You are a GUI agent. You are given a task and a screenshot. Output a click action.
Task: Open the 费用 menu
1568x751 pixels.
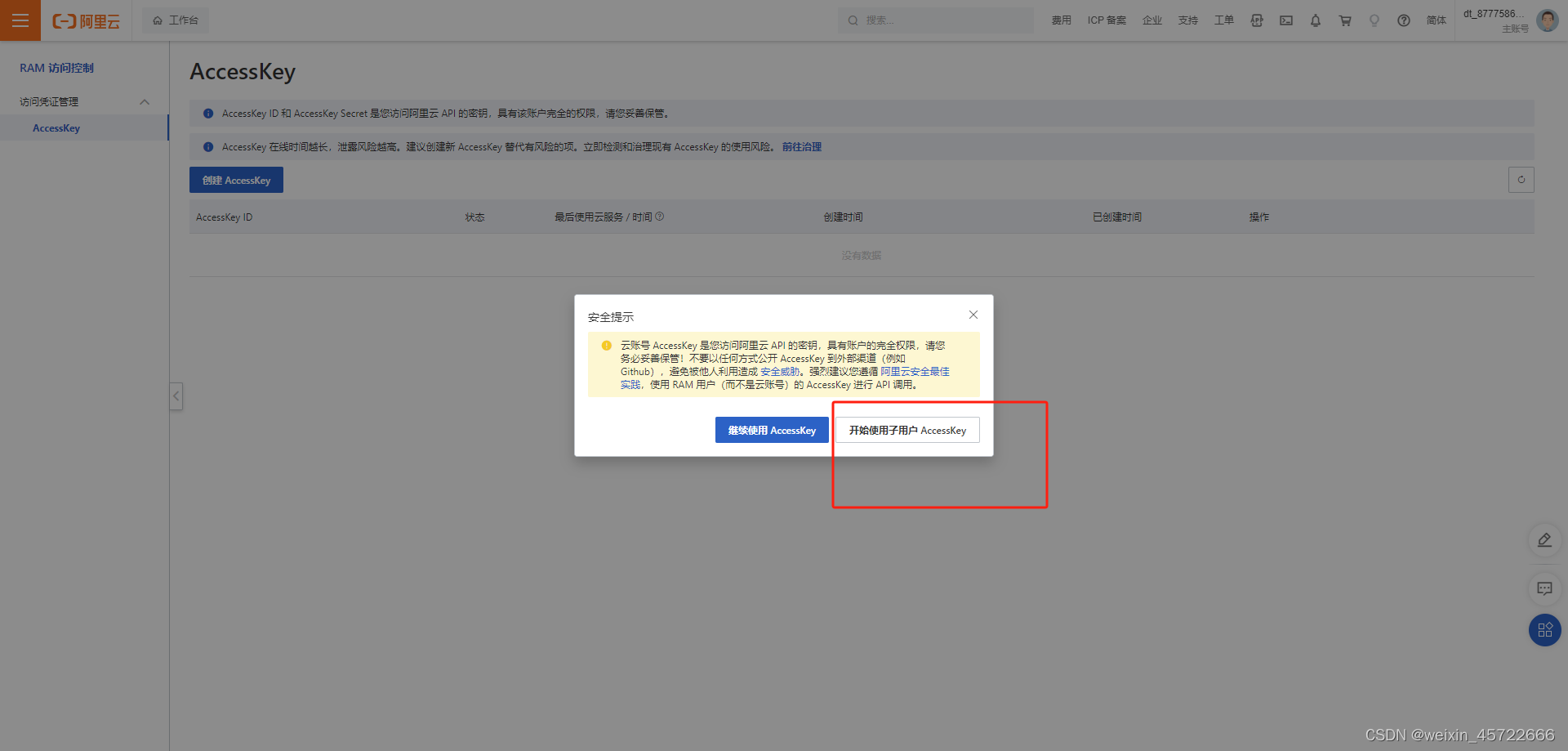tap(1061, 20)
